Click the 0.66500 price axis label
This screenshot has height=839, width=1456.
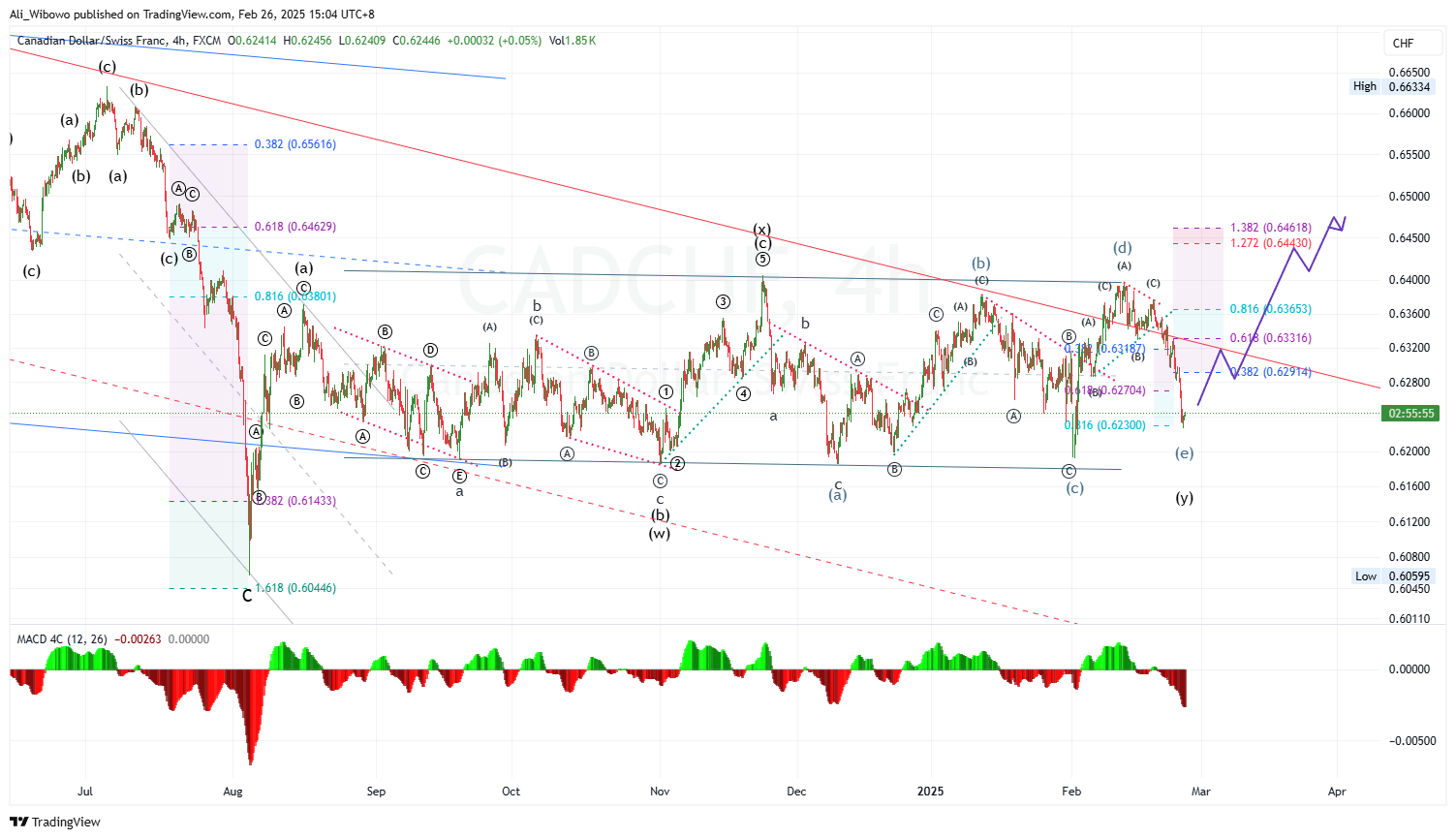pos(1409,72)
